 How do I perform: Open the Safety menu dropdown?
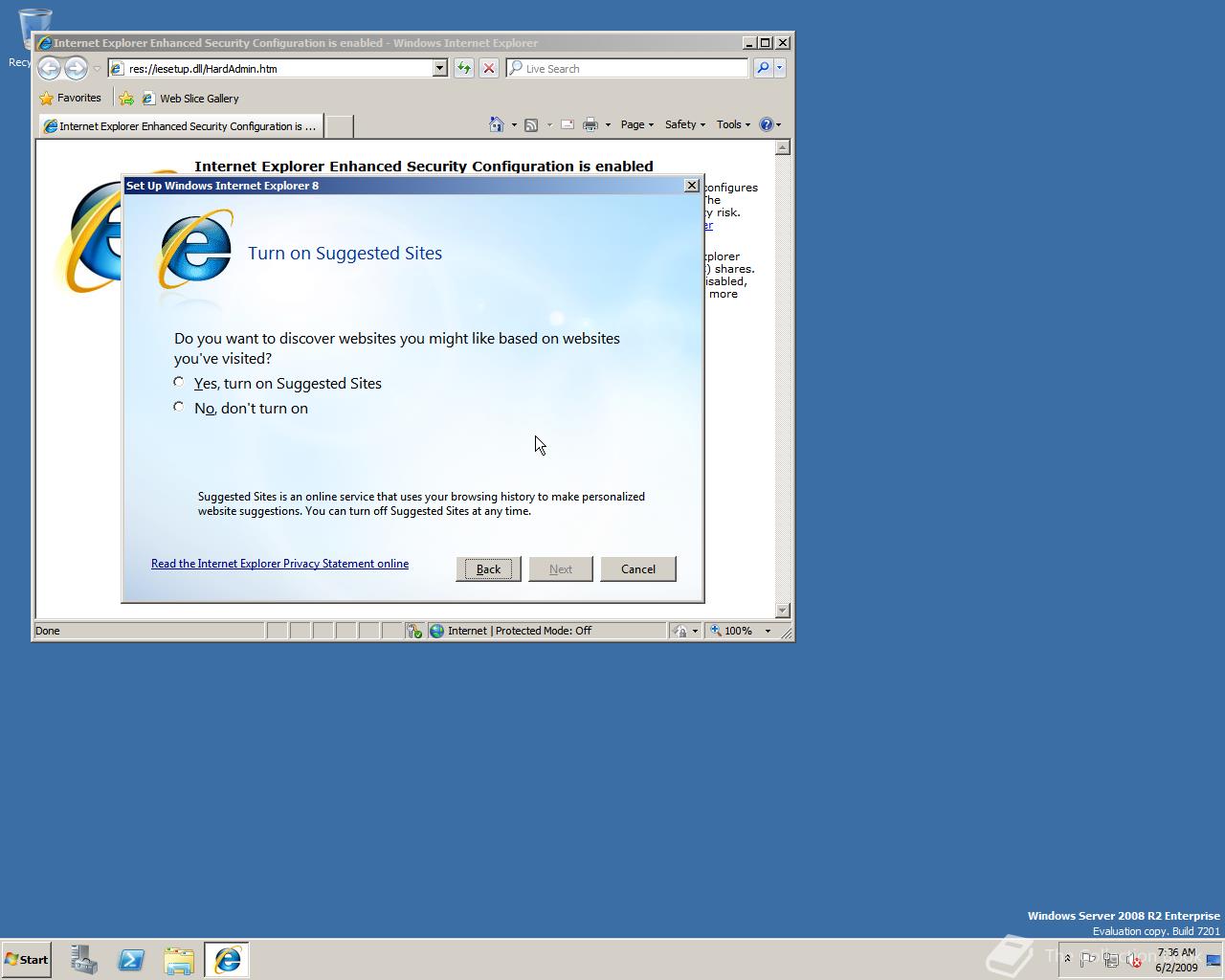pyautogui.click(x=684, y=124)
